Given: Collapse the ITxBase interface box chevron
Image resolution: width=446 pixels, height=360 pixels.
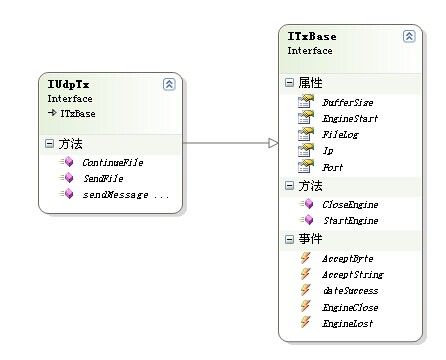Looking at the screenshot, I should tap(409, 36).
